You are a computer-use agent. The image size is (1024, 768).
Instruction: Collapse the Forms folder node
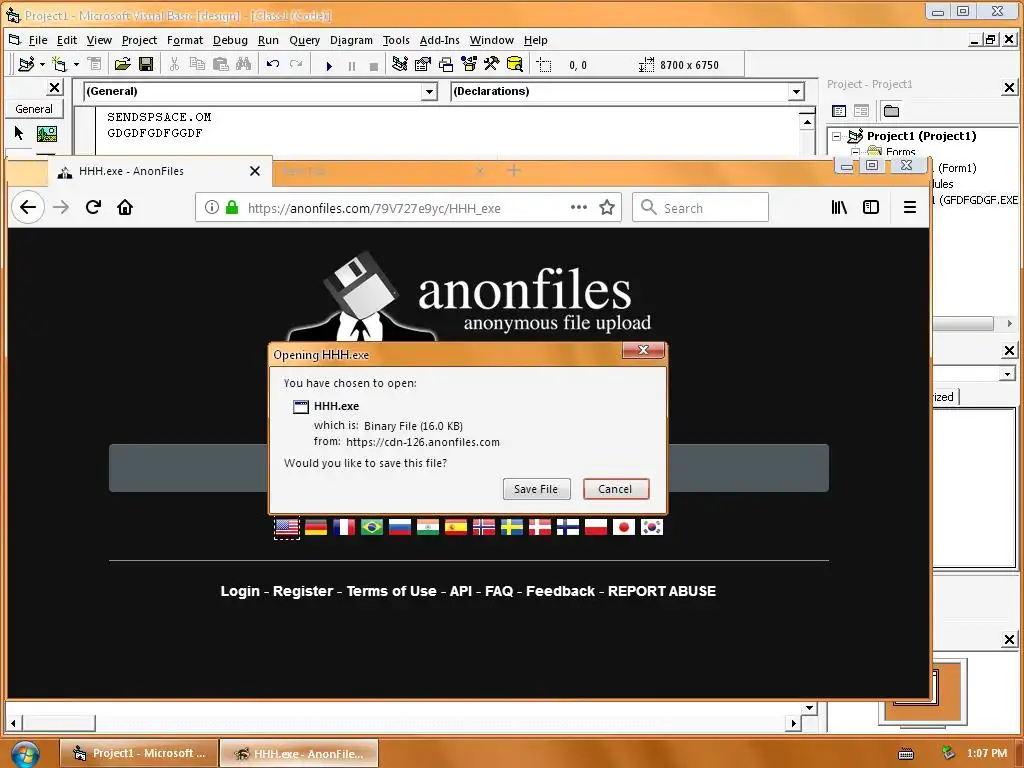(x=856, y=152)
